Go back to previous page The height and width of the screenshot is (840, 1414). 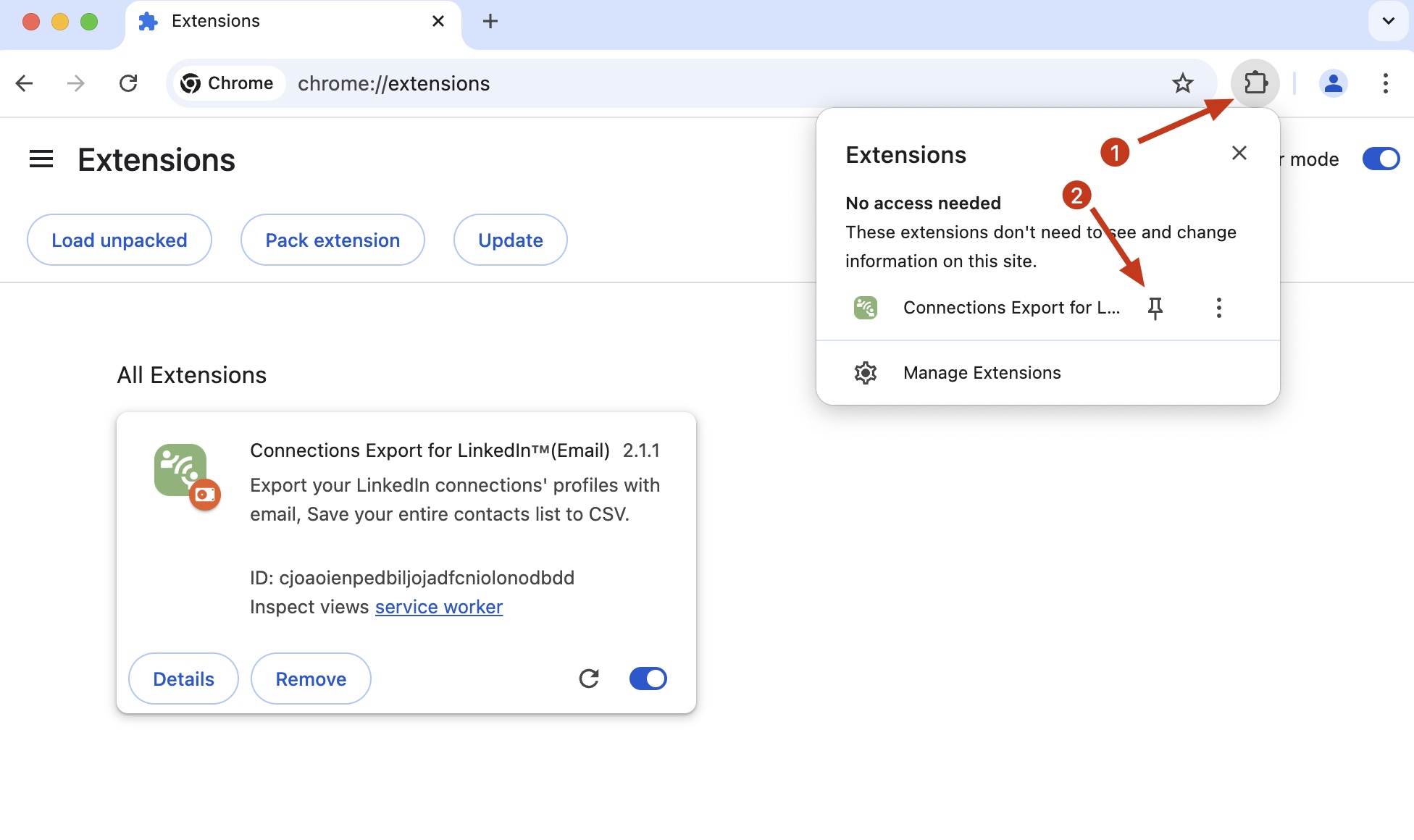24,83
